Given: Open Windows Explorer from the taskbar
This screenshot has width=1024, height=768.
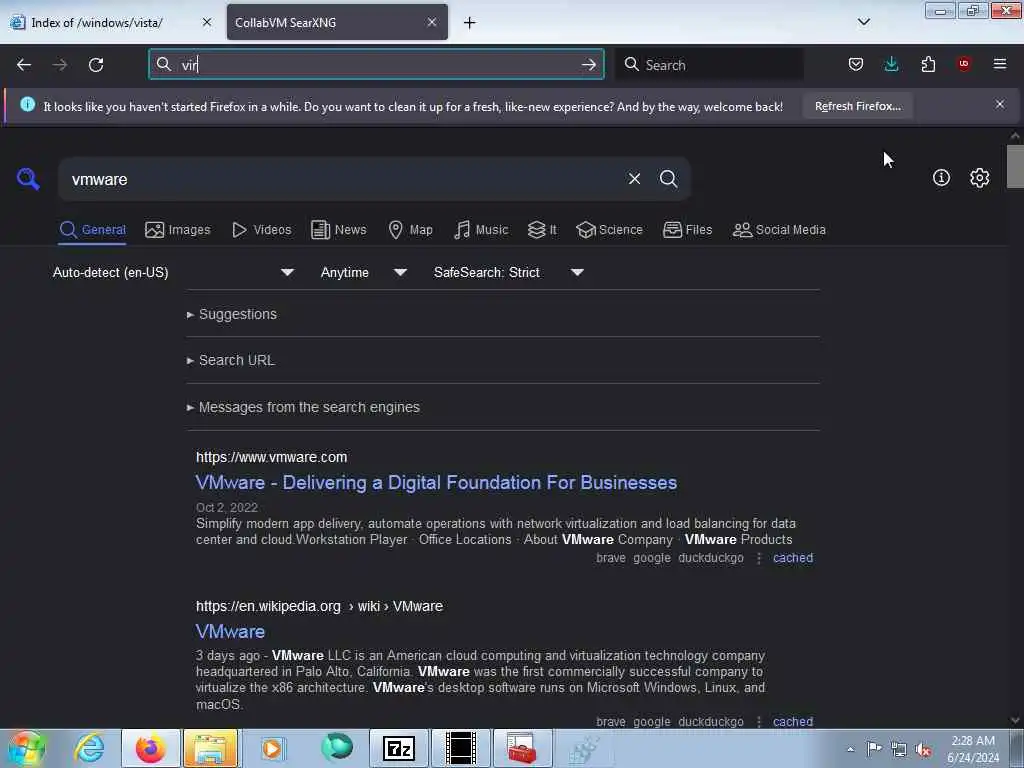Looking at the screenshot, I should click(x=211, y=748).
